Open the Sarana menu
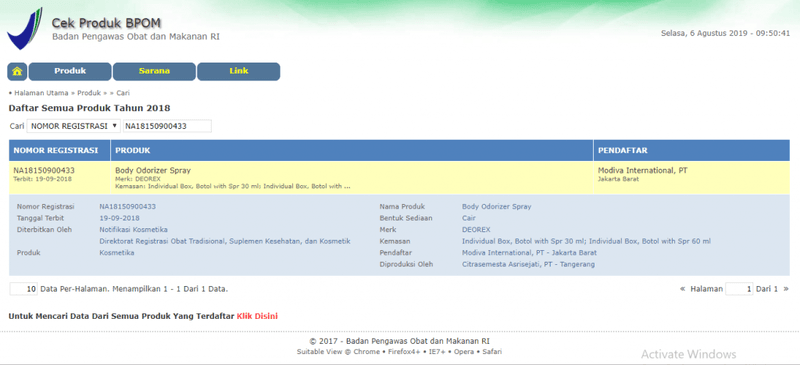The width and height of the screenshot is (800, 365). [x=154, y=71]
